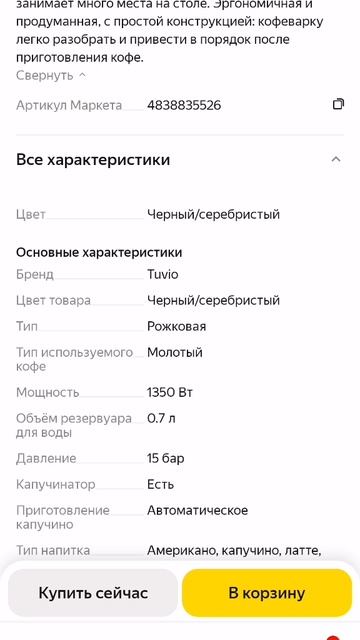
Task: Tap the Купить сейчас button
Action: pos(93,593)
